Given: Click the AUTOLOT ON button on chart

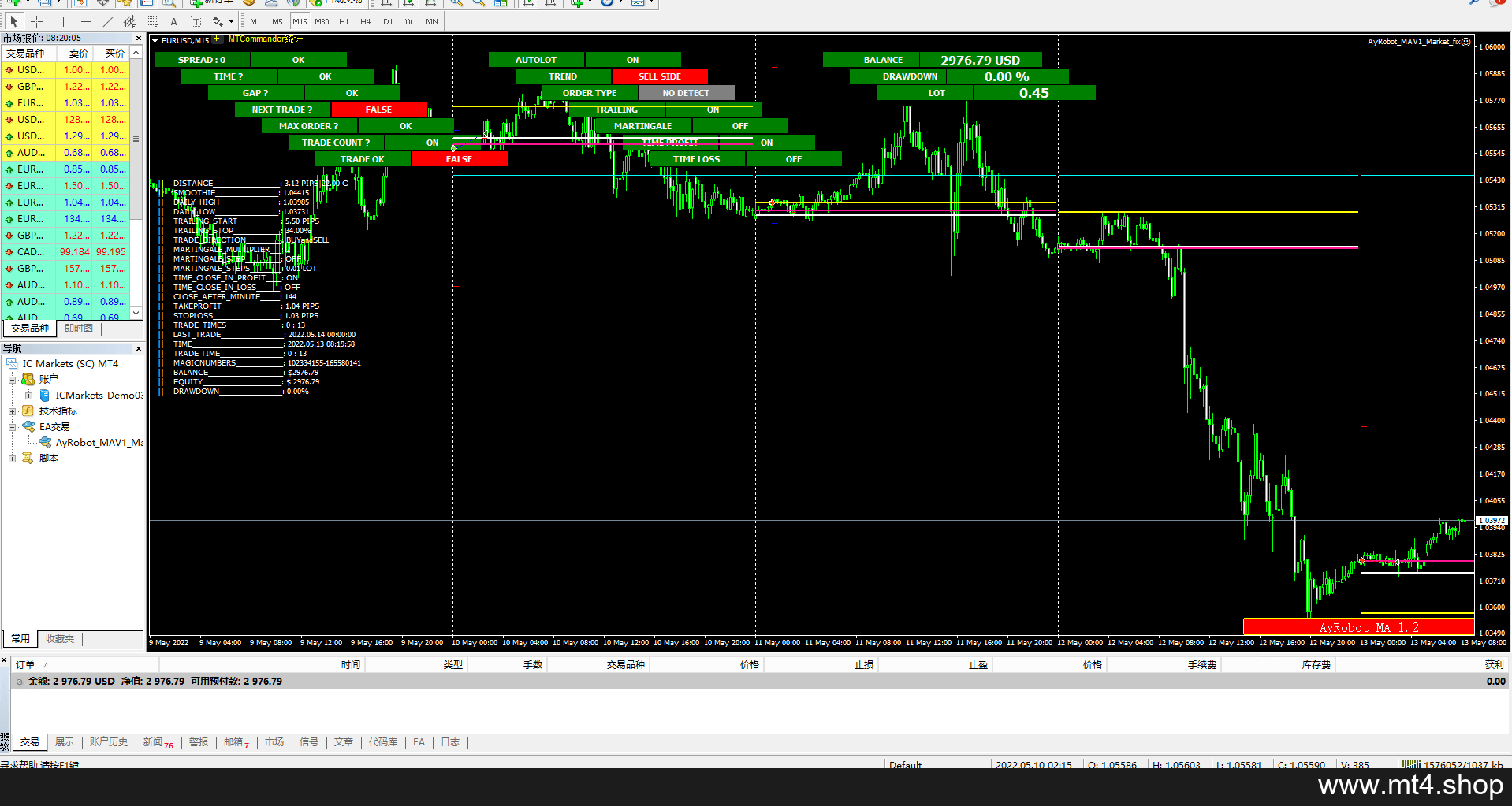Looking at the screenshot, I should [633, 60].
